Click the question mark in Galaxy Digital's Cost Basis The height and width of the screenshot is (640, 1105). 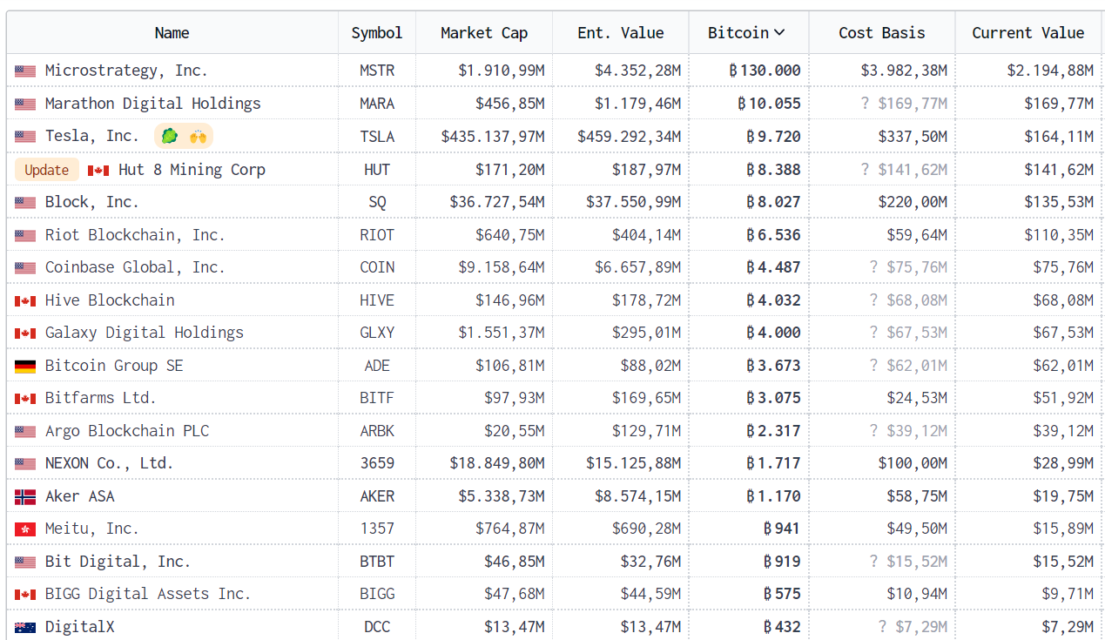873,333
